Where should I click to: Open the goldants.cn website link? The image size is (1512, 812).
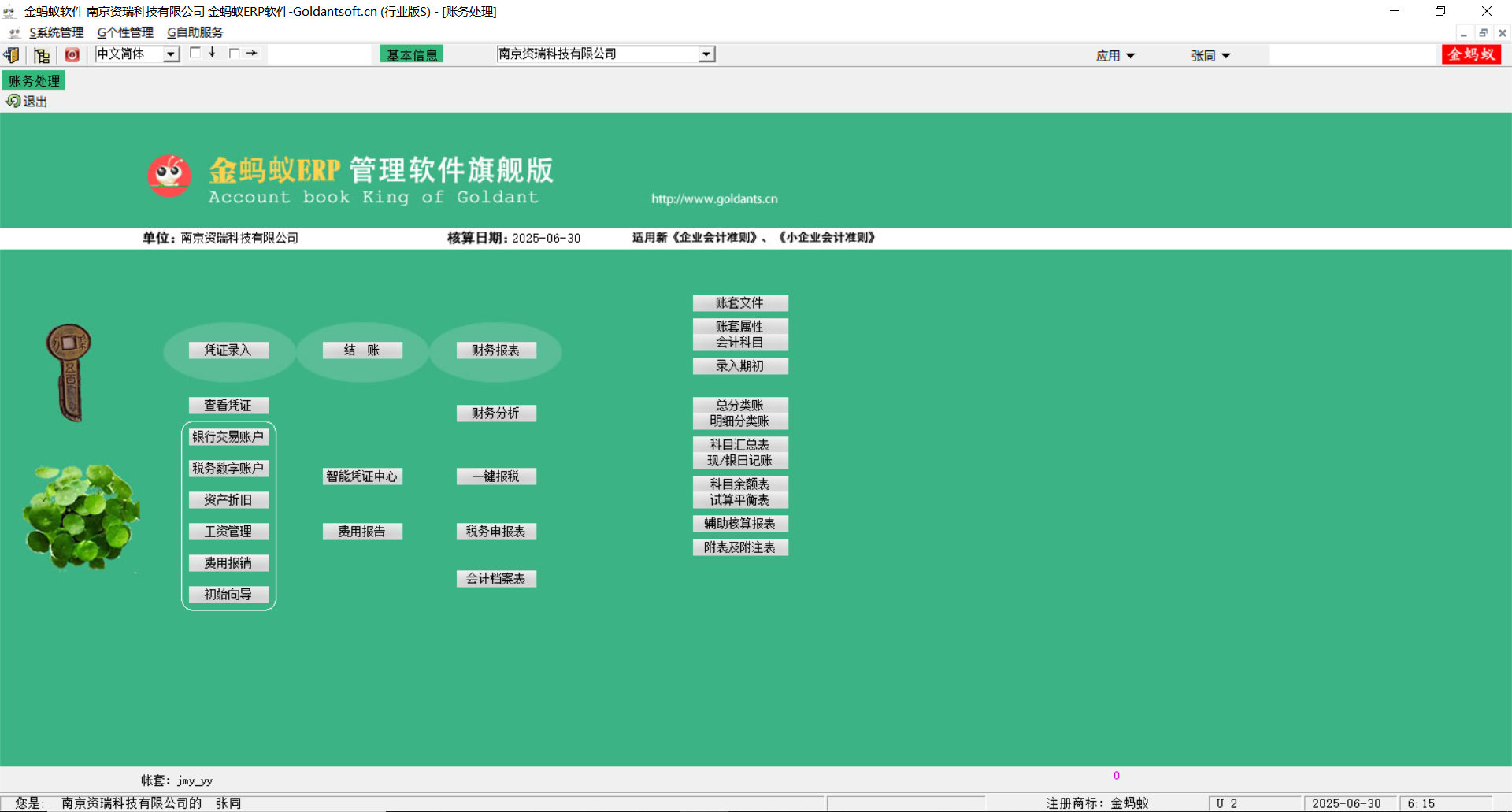[x=714, y=199]
